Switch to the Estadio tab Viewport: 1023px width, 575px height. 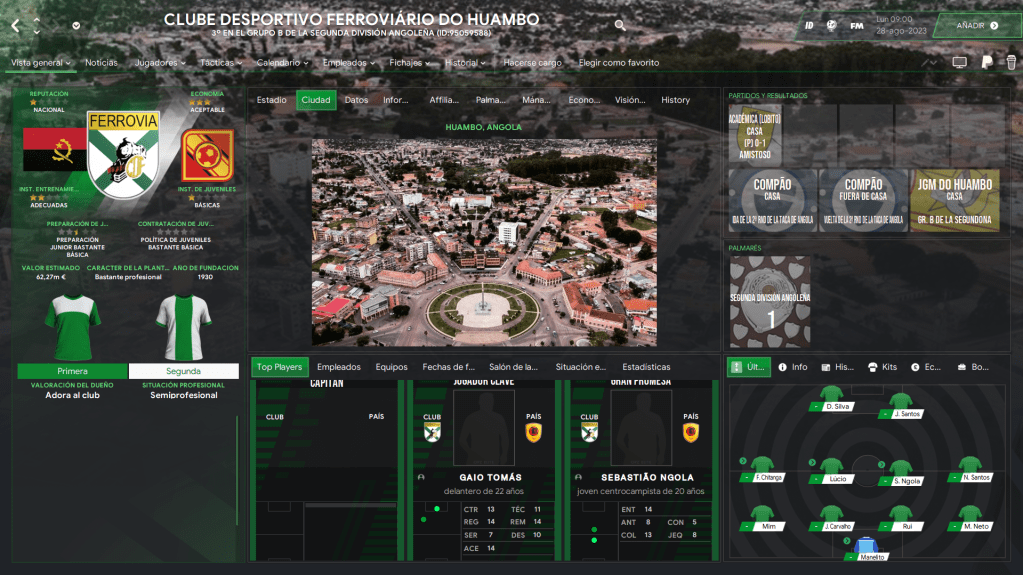point(272,100)
